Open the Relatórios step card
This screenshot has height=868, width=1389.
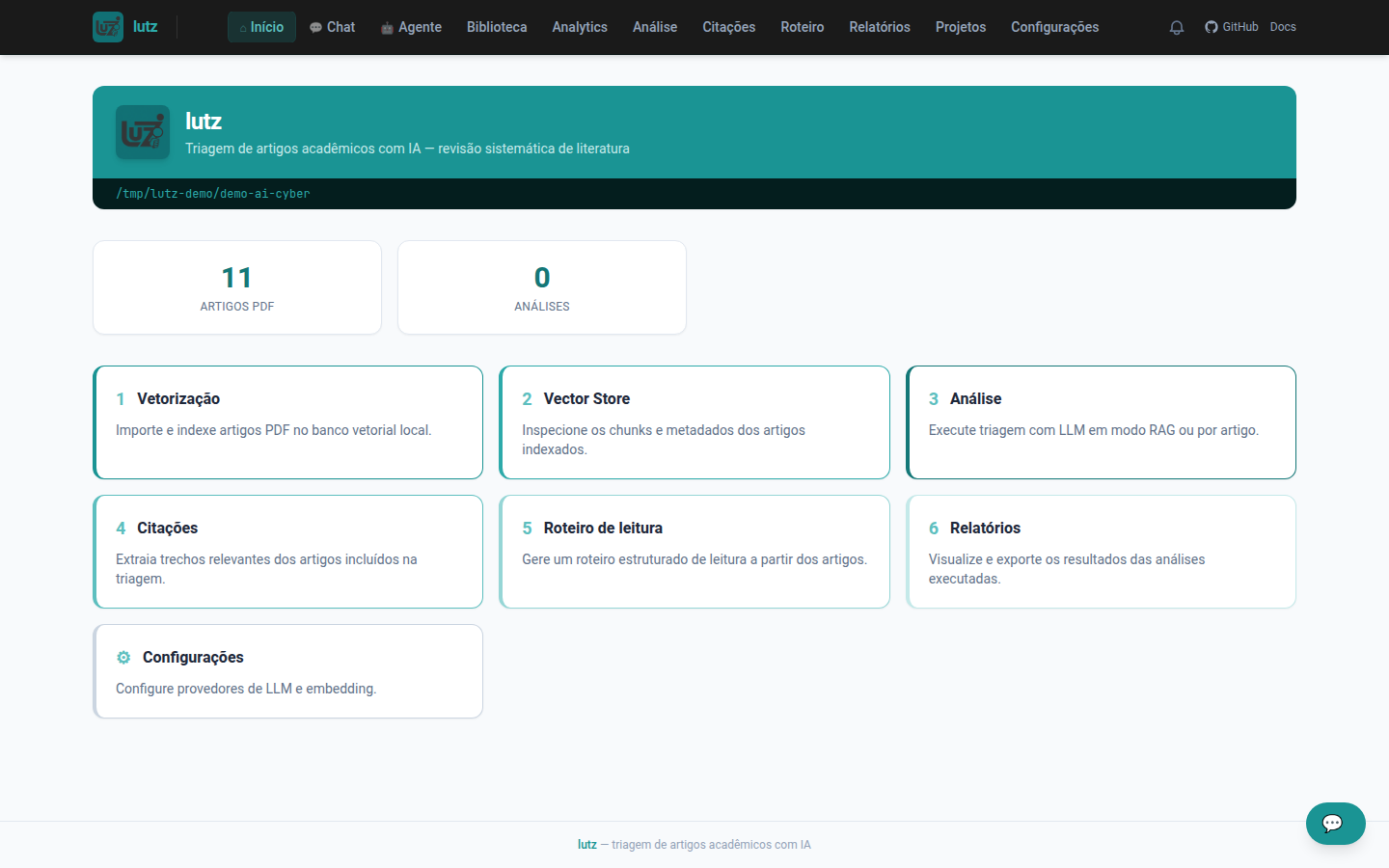coord(1101,552)
